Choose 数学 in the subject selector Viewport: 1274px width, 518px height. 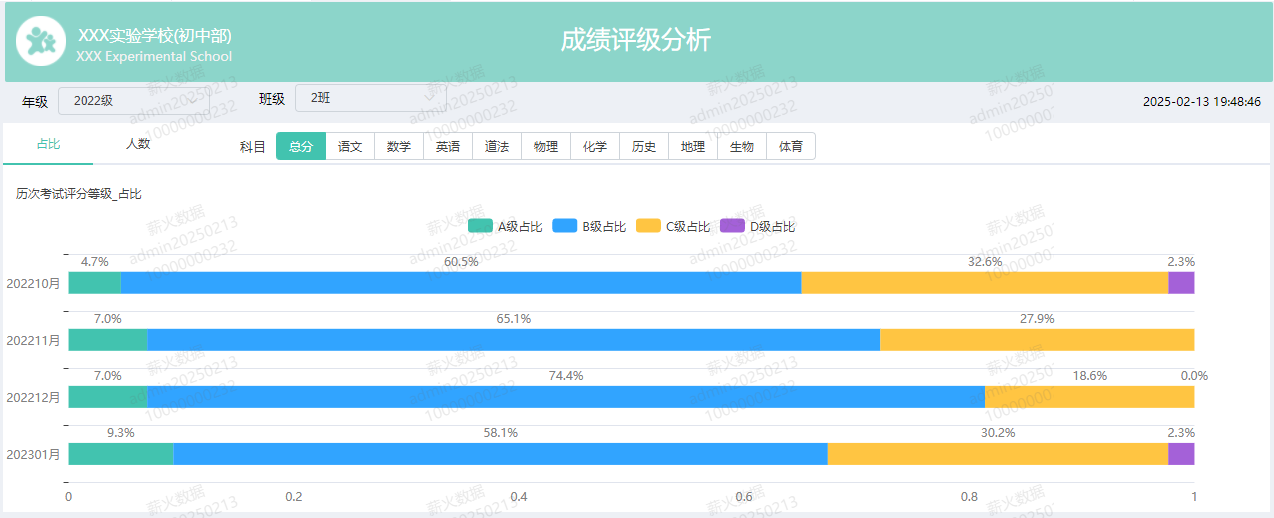pyautogui.click(x=399, y=146)
